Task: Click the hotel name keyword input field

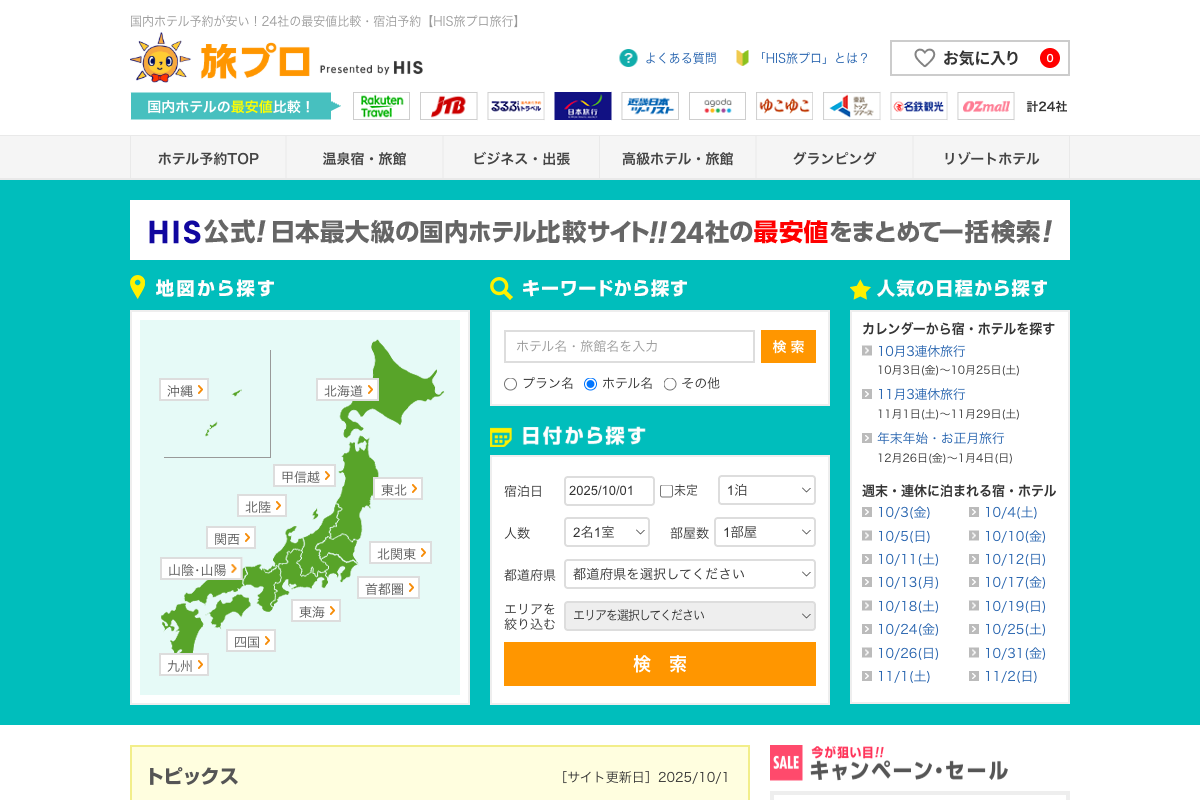Action: coord(629,346)
